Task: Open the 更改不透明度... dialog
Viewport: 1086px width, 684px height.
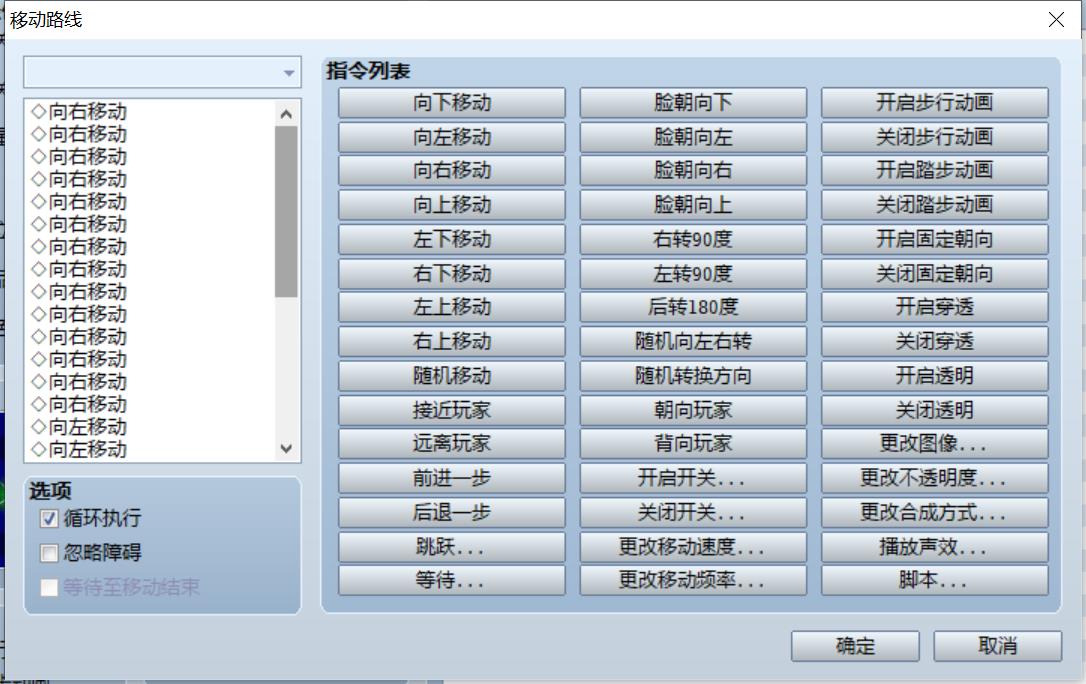Action: pyautogui.click(x=934, y=478)
